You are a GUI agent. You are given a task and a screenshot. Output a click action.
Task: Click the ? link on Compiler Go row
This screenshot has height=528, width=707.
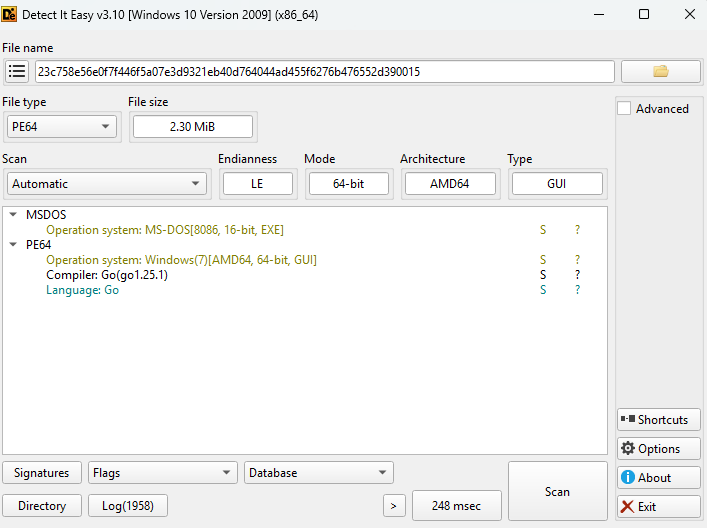pyautogui.click(x=578, y=275)
